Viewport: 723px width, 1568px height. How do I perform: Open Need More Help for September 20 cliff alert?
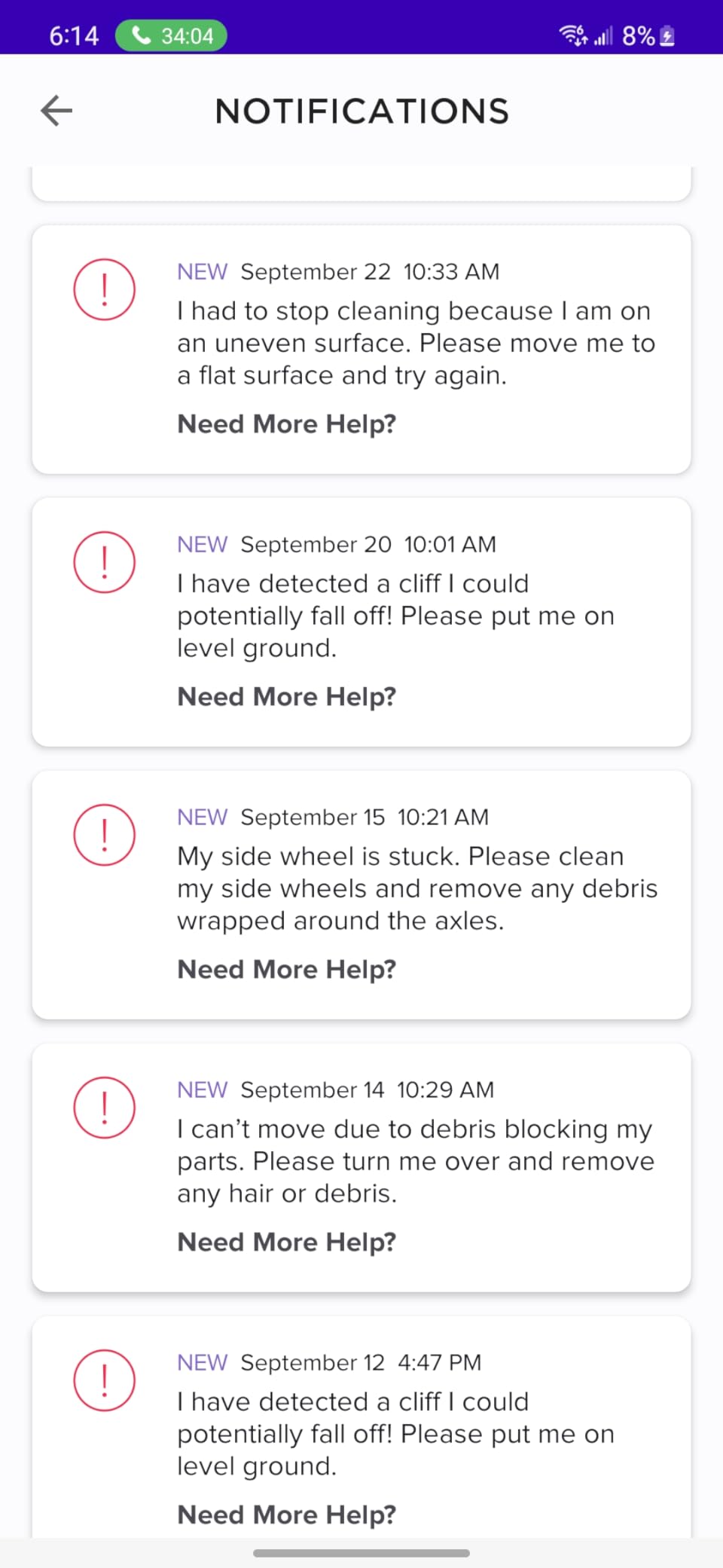coord(286,697)
